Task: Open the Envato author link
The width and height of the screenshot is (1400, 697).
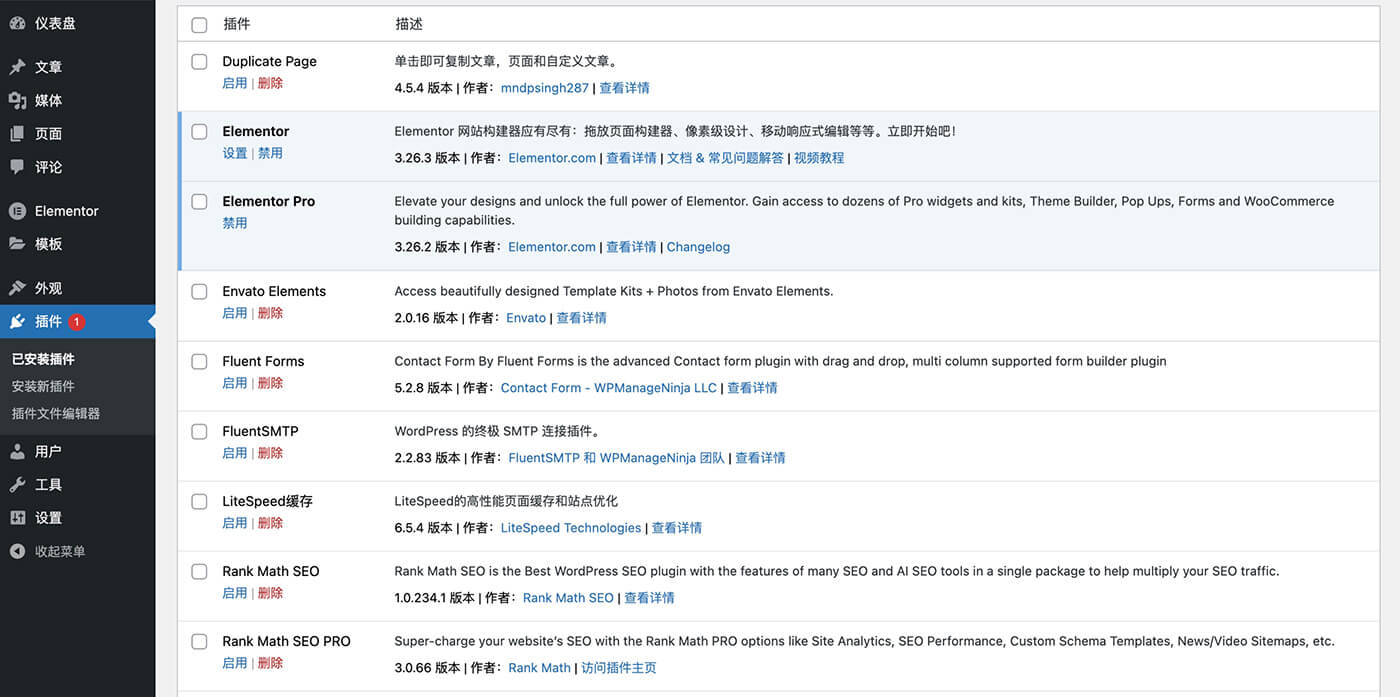Action: click(527, 318)
